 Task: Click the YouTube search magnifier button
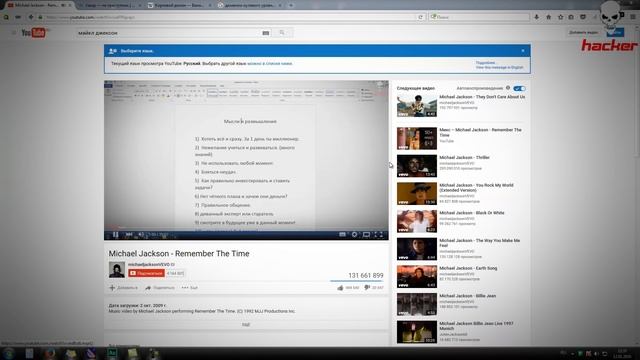coord(282,33)
